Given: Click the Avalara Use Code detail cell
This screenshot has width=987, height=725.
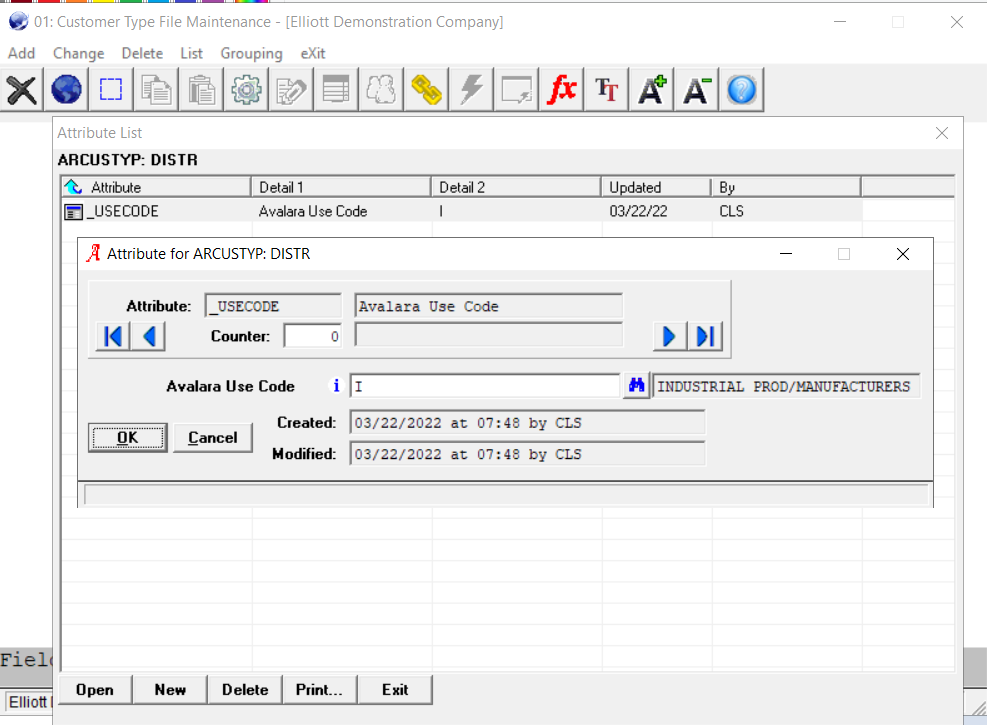Looking at the screenshot, I should tap(313, 211).
